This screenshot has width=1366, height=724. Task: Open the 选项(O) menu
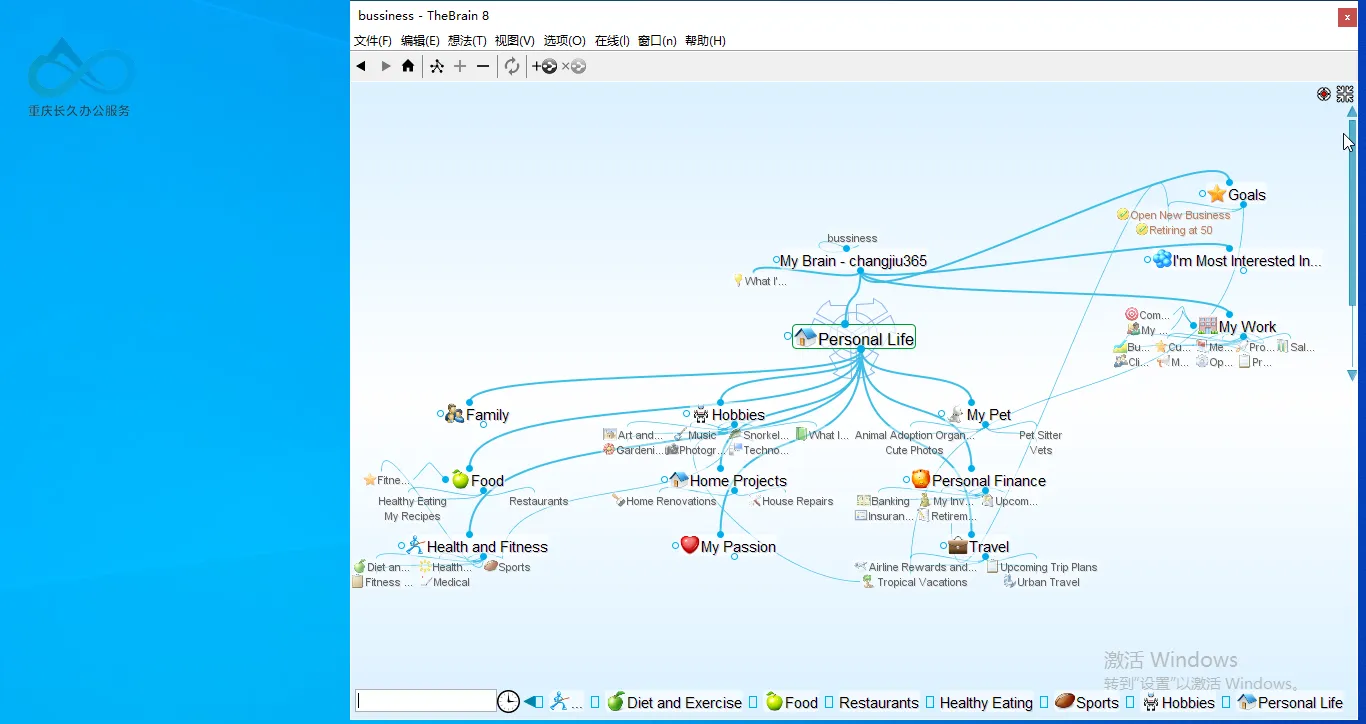pyautogui.click(x=565, y=41)
